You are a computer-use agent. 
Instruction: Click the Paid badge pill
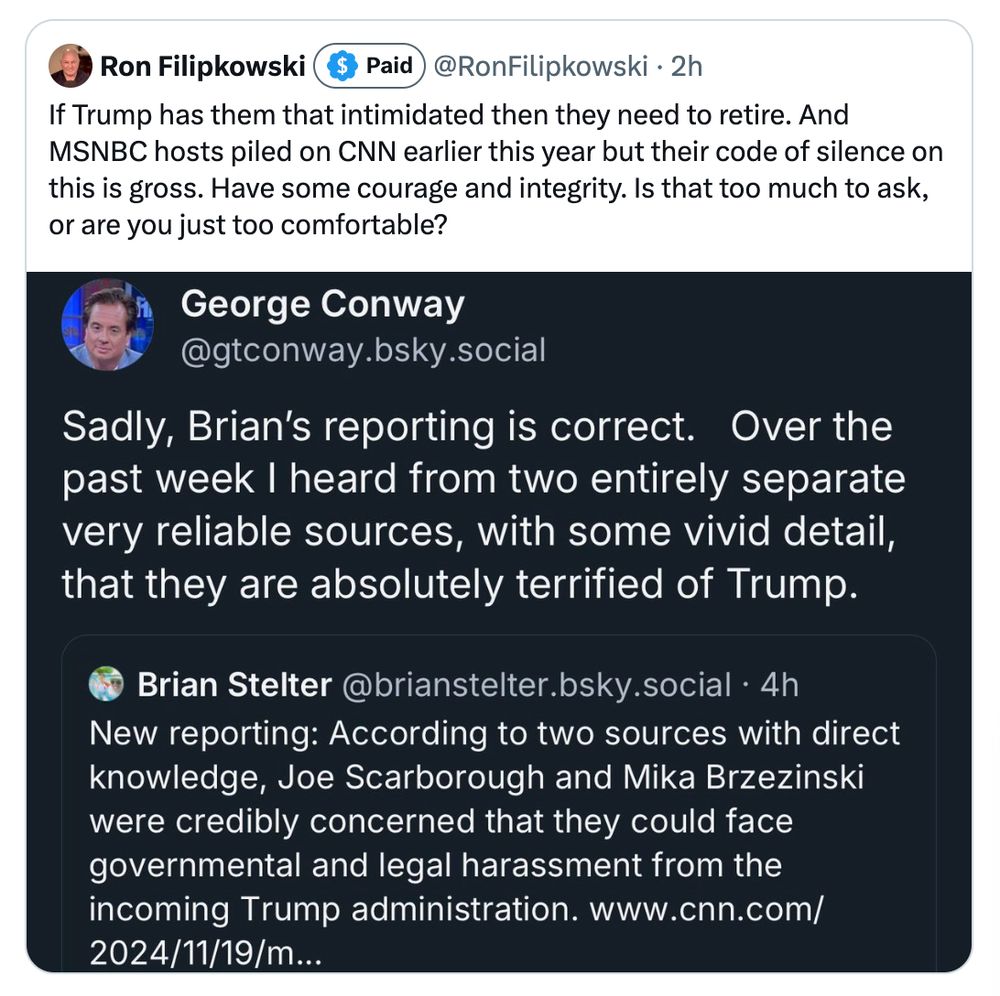click(369, 66)
